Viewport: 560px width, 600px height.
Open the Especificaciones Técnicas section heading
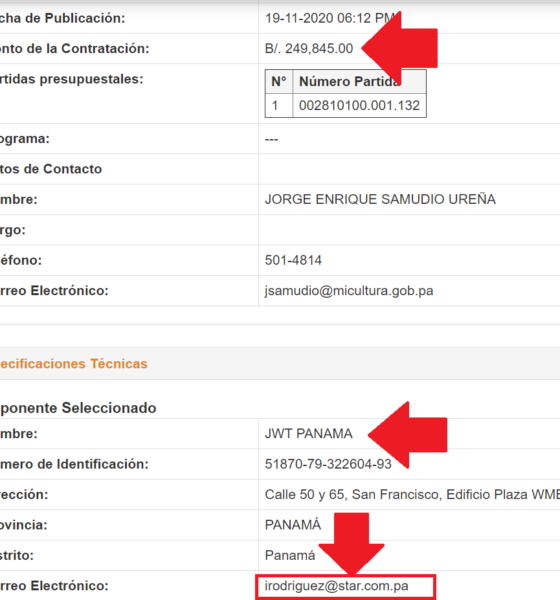click(x=73, y=364)
